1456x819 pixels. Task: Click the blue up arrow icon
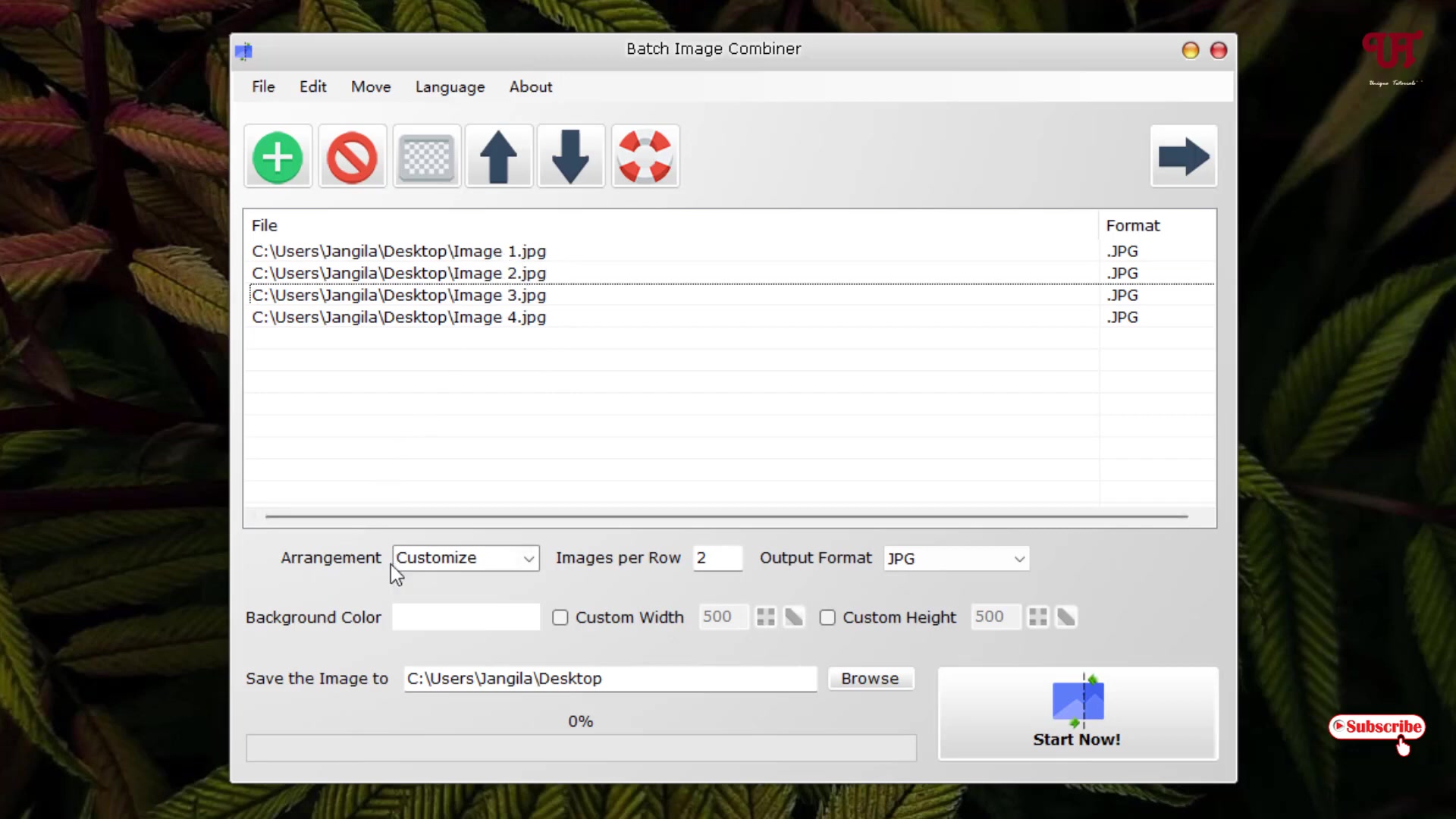point(498,156)
